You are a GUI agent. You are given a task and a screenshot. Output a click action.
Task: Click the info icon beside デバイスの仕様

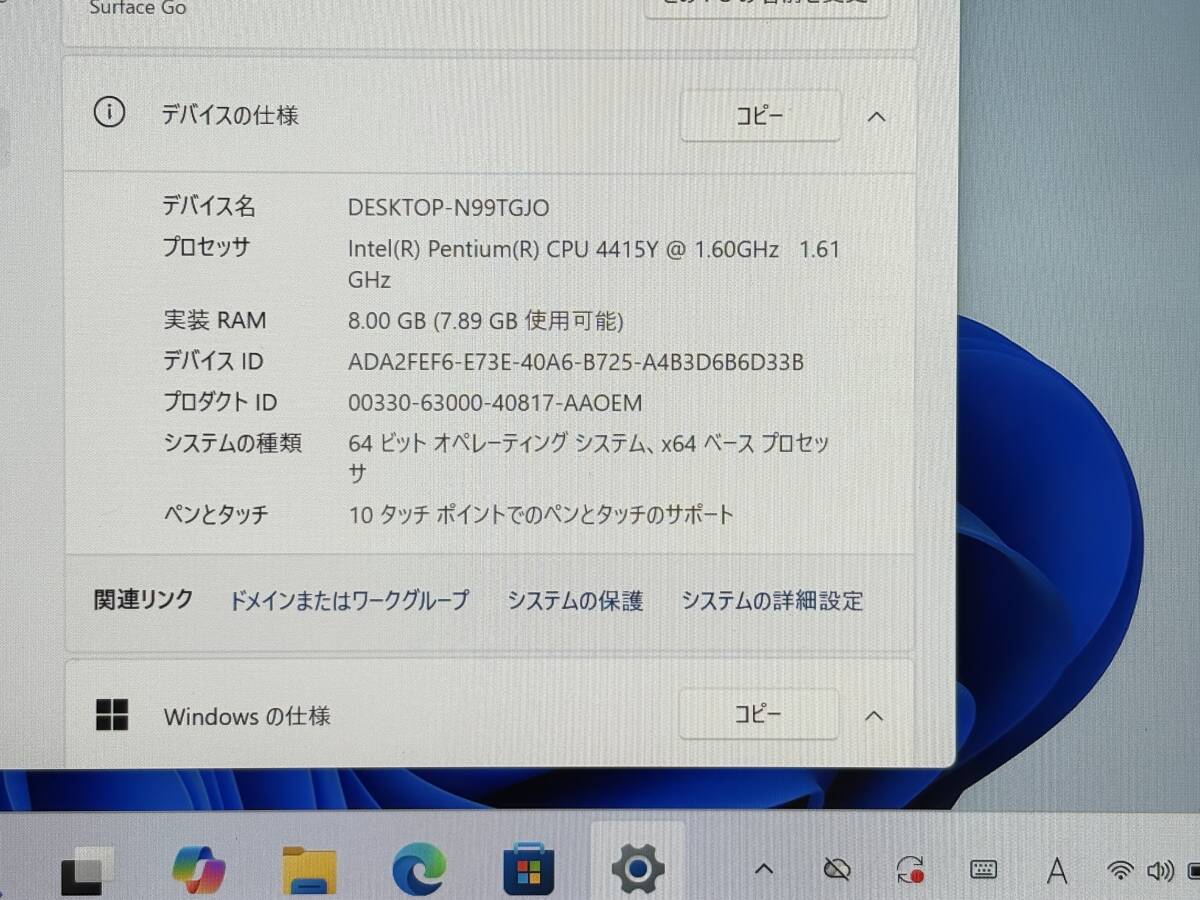pyautogui.click(x=109, y=113)
